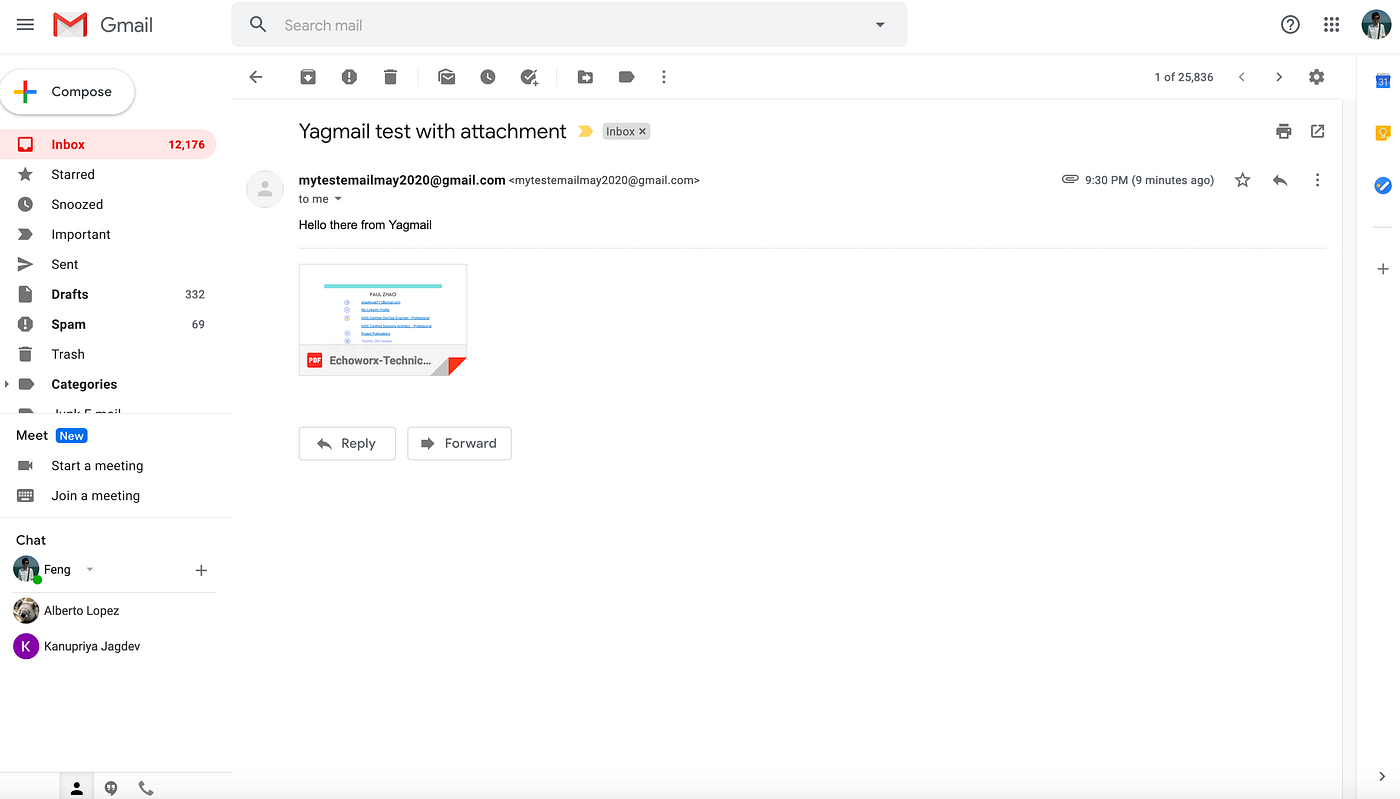Snooze this conversation
Screen dimensions: 1400x799
[487, 76]
